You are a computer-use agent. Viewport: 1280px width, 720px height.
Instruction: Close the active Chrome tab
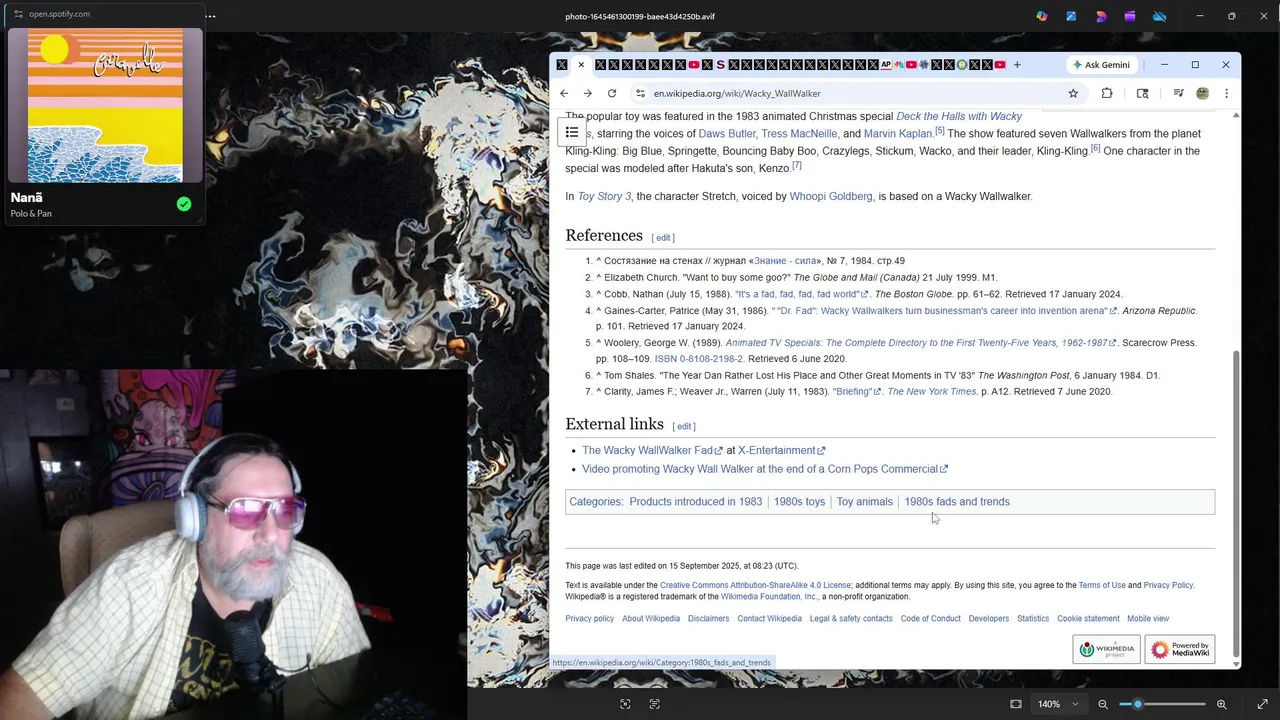coord(581,65)
